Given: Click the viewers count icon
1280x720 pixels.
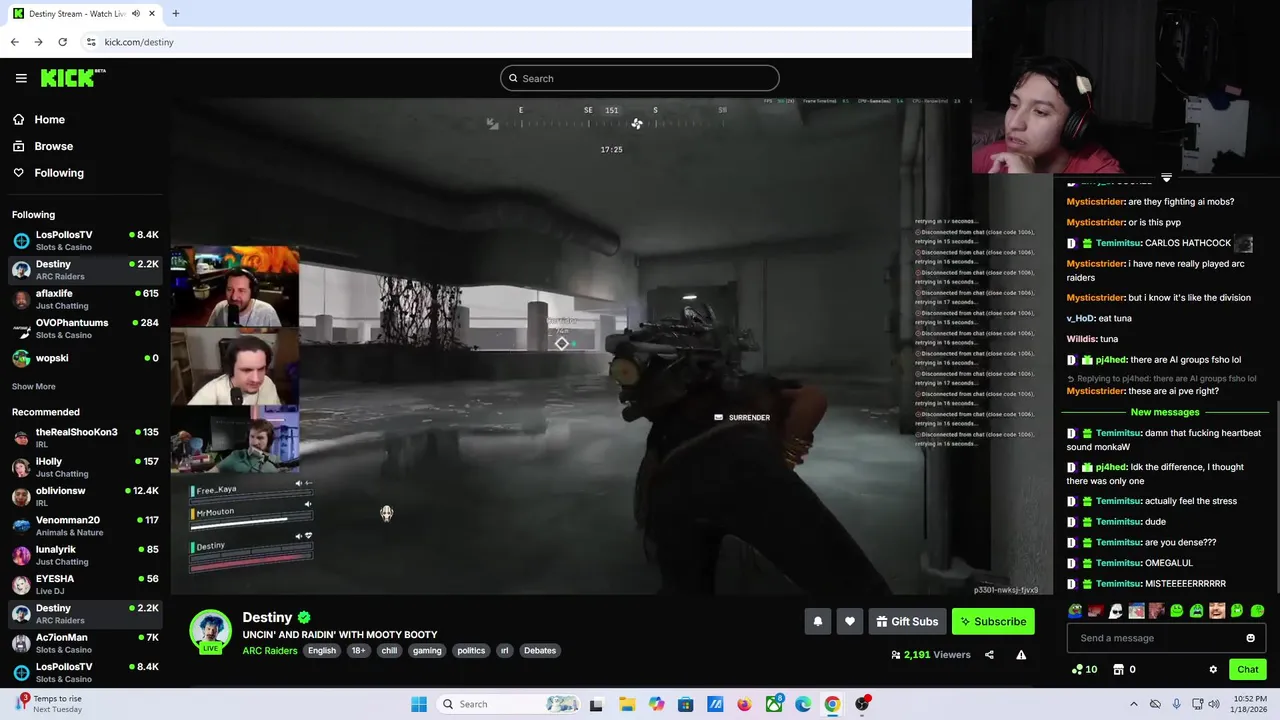Looking at the screenshot, I should (896, 655).
